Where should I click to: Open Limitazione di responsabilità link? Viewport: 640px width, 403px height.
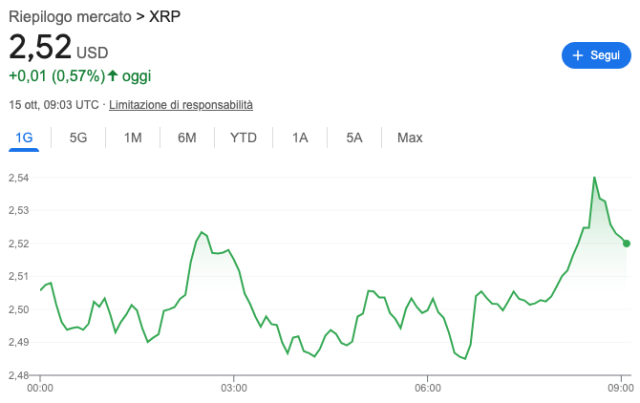pos(181,105)
